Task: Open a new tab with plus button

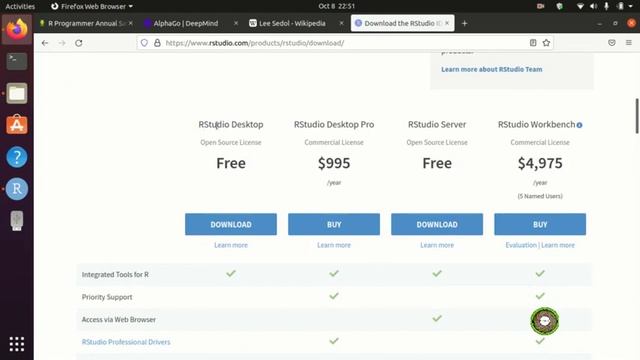Action: (x=464, y=24)
